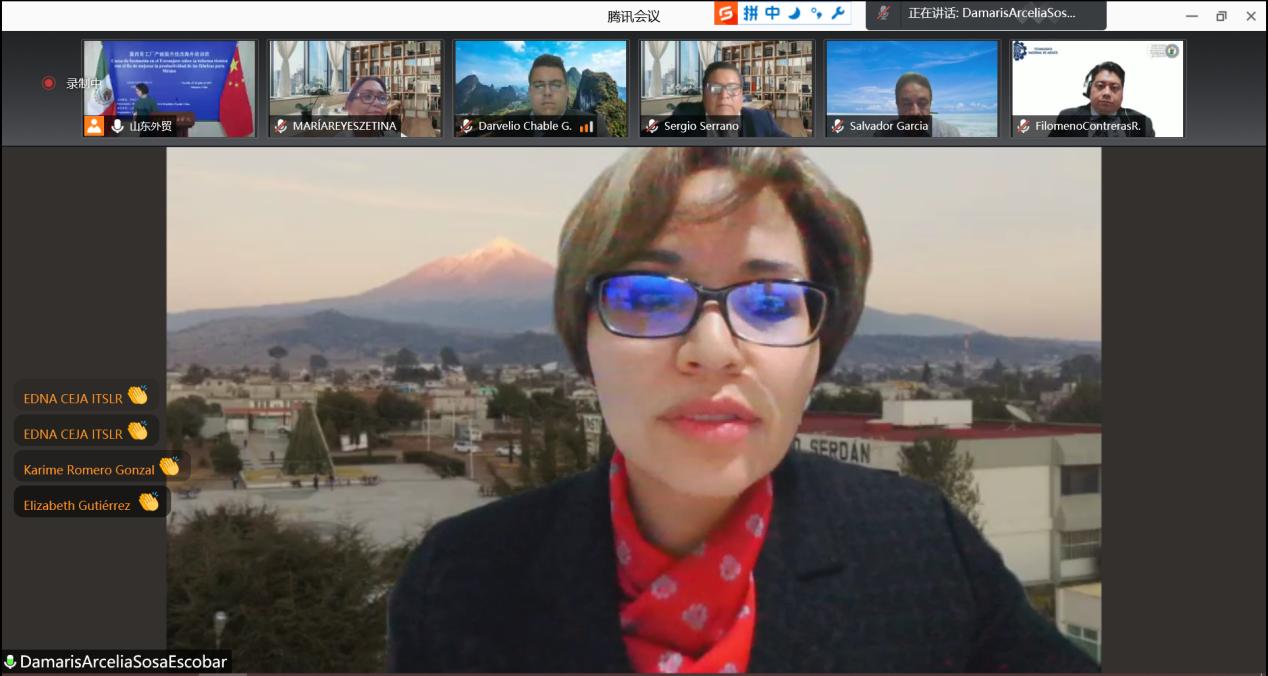Click the 录制中 recording status label
The image size is (1268, 676).
tap(82, 83)
